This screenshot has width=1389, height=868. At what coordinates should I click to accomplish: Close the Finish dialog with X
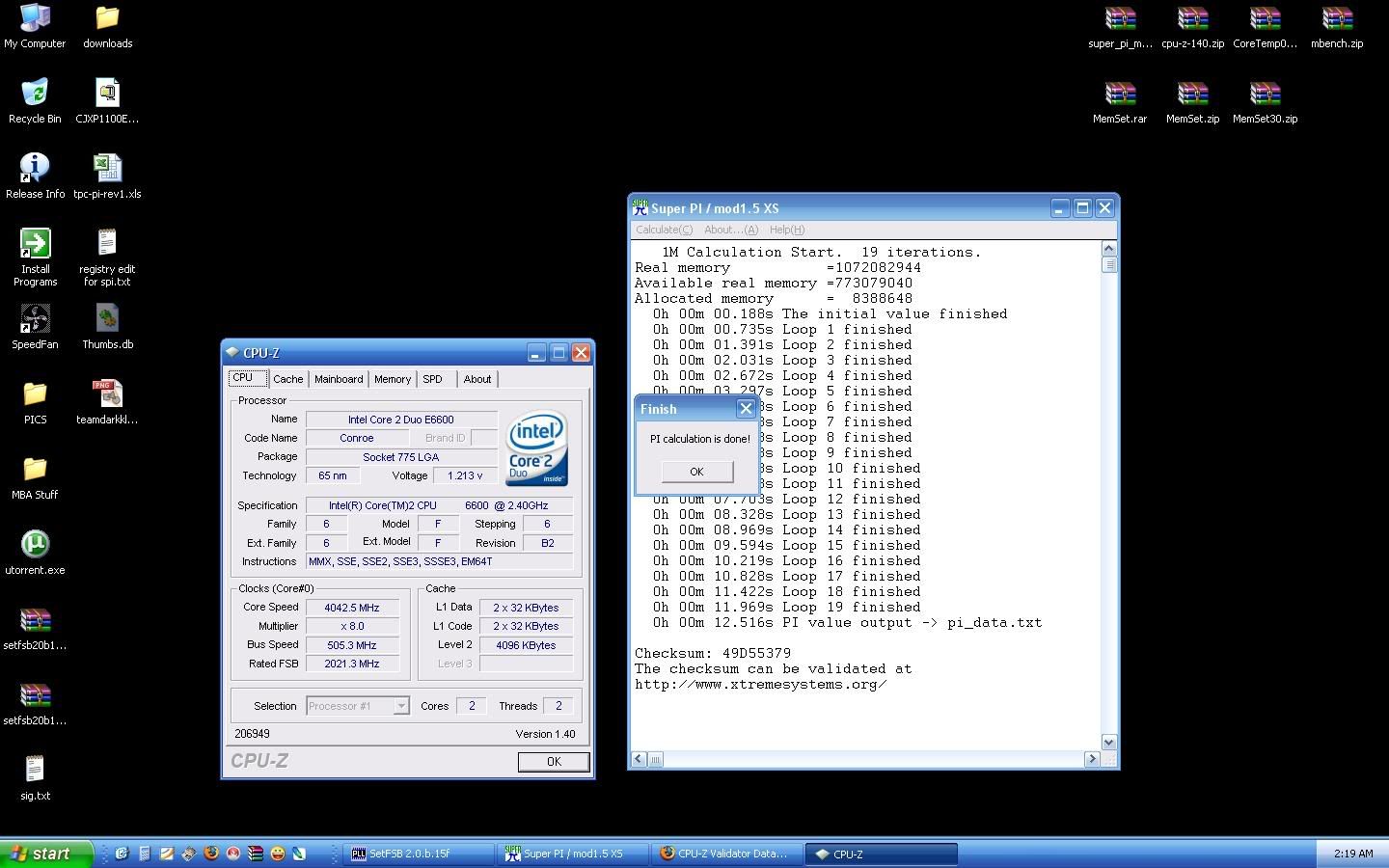point(746,409)
